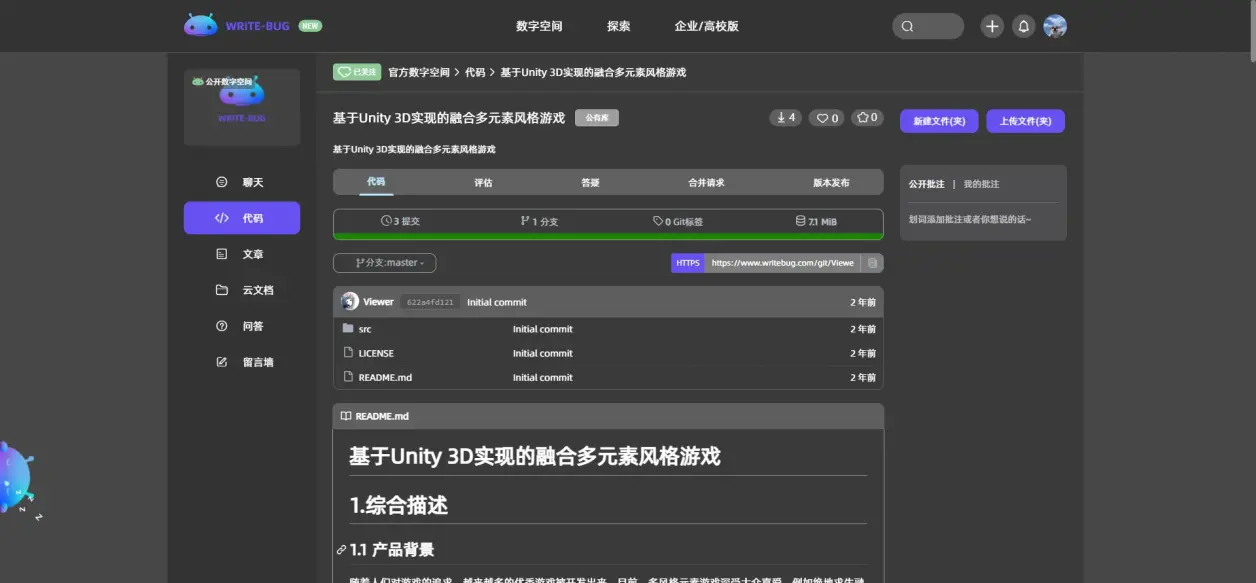Open Initial commit message for LICENSE row
Image resolution: width=1256 pixels, height=583 pixels.
pos(543,353)
